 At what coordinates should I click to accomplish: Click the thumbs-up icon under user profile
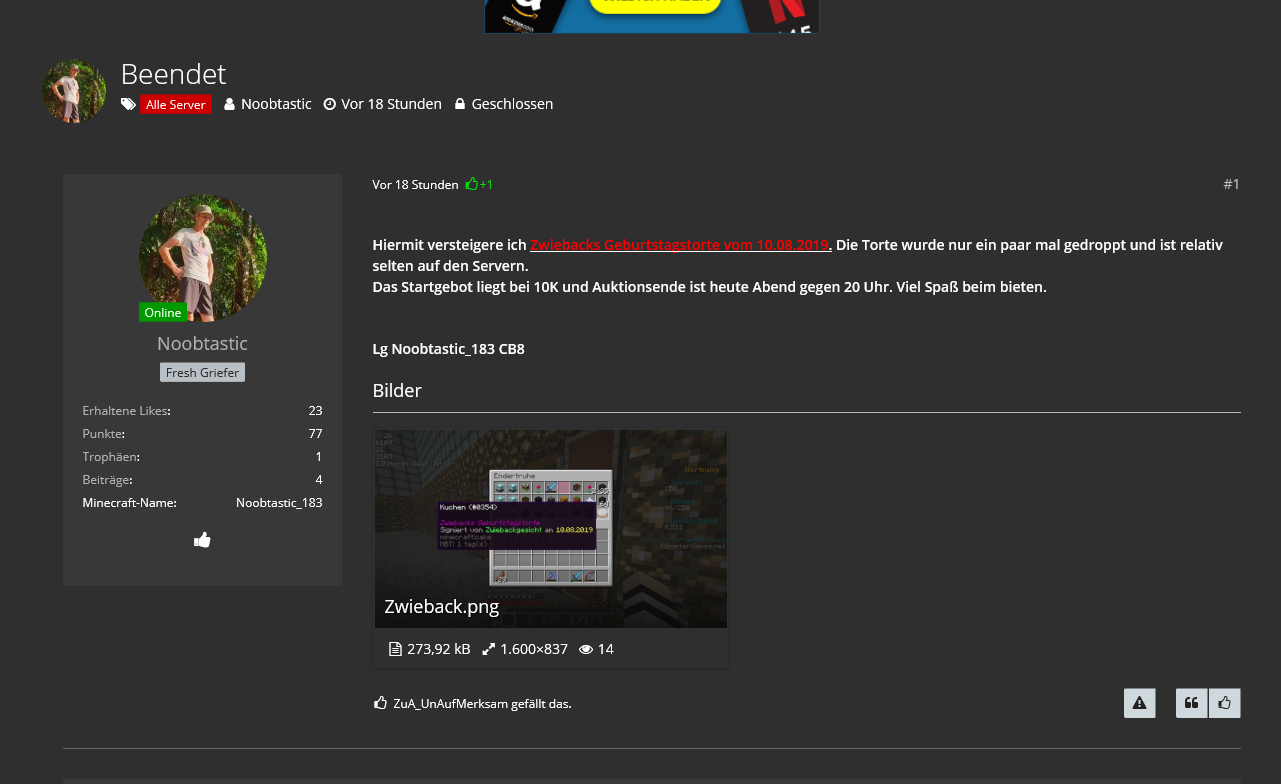click(x=202, y=540)
